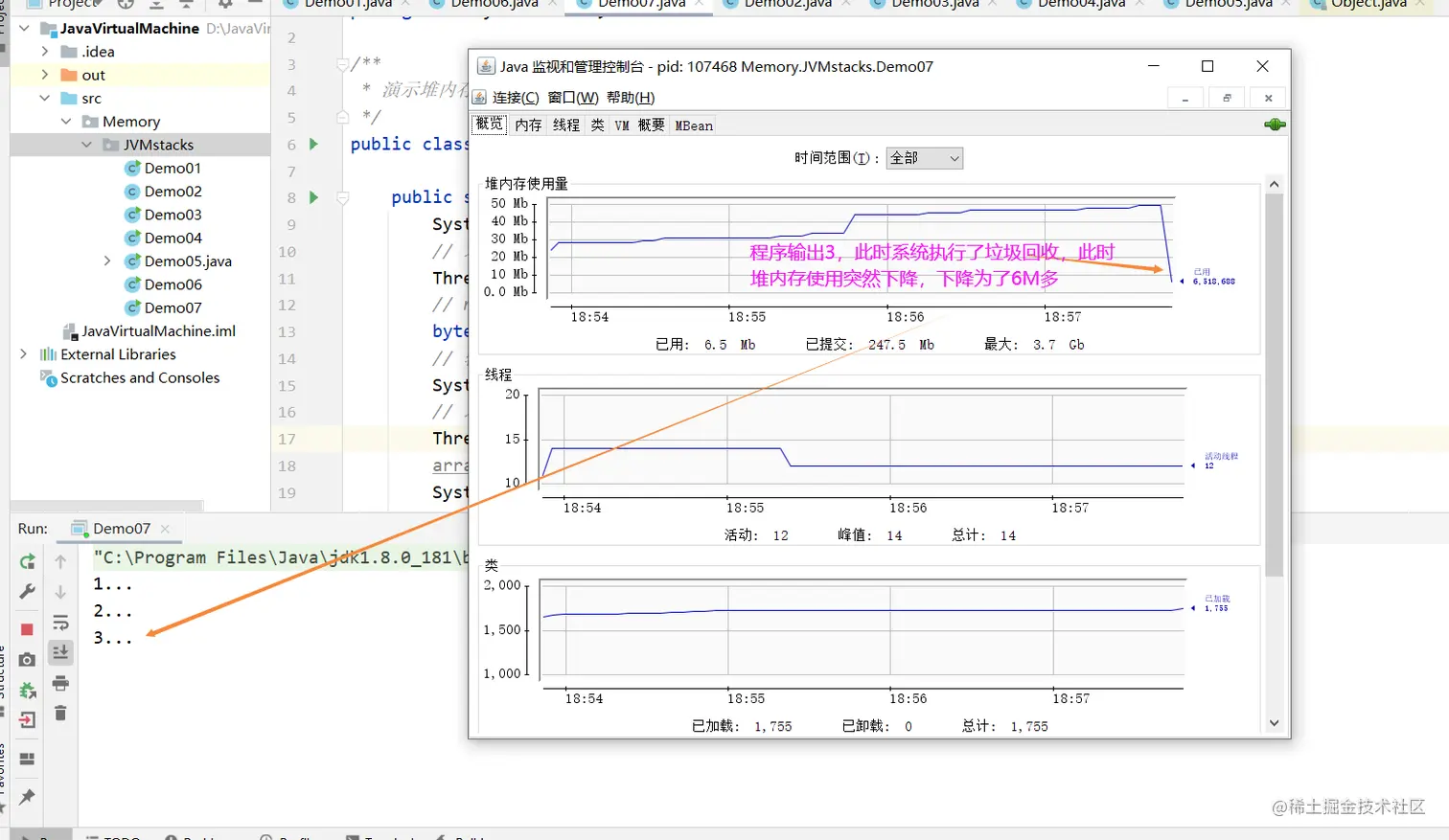
Task: Click JConsole vertical scrollbar down arrow
Action: pyautogui.click(x=1274, y=723)
